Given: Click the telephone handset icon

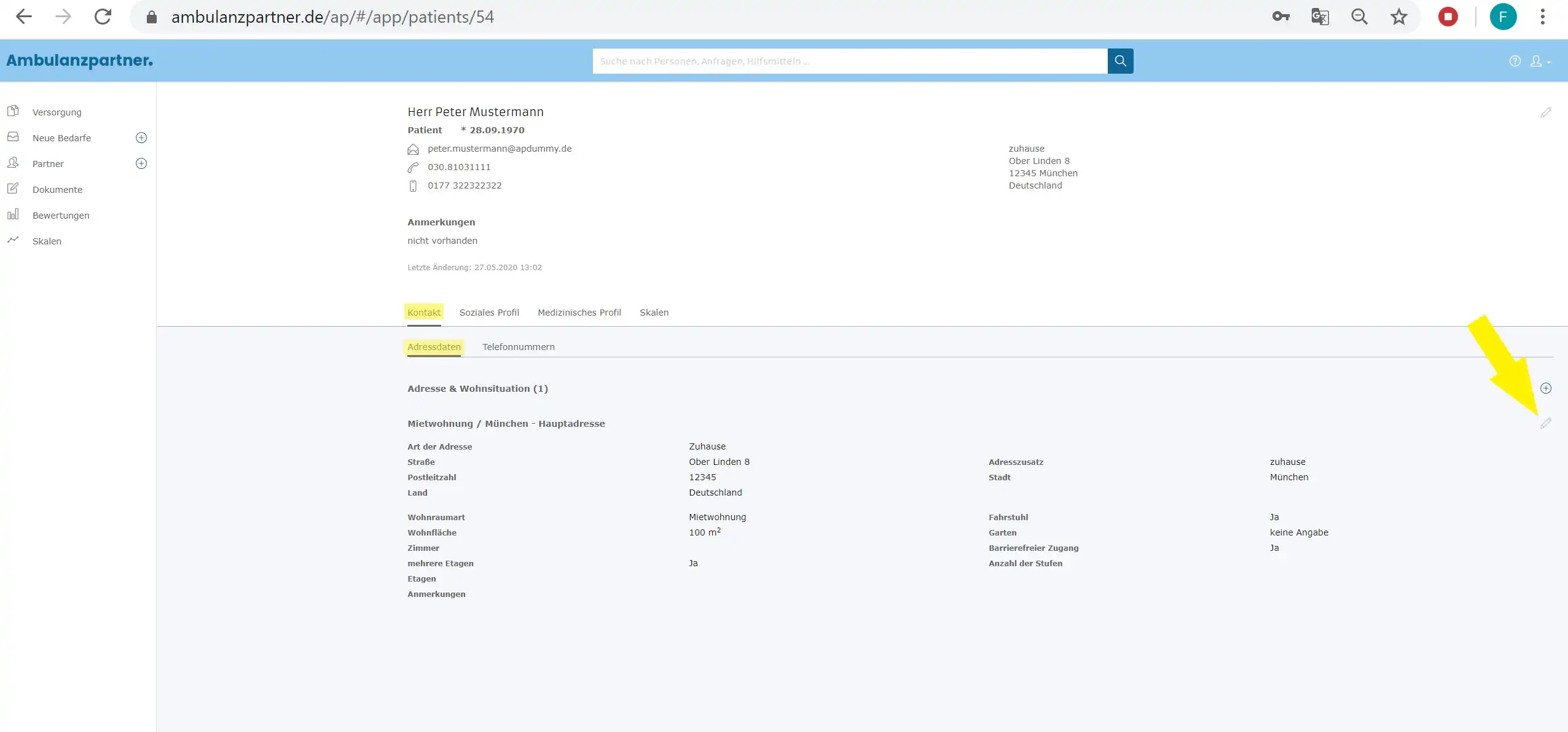Looking at the screenshot, I should pyautogui.click(x=413, y=168).
